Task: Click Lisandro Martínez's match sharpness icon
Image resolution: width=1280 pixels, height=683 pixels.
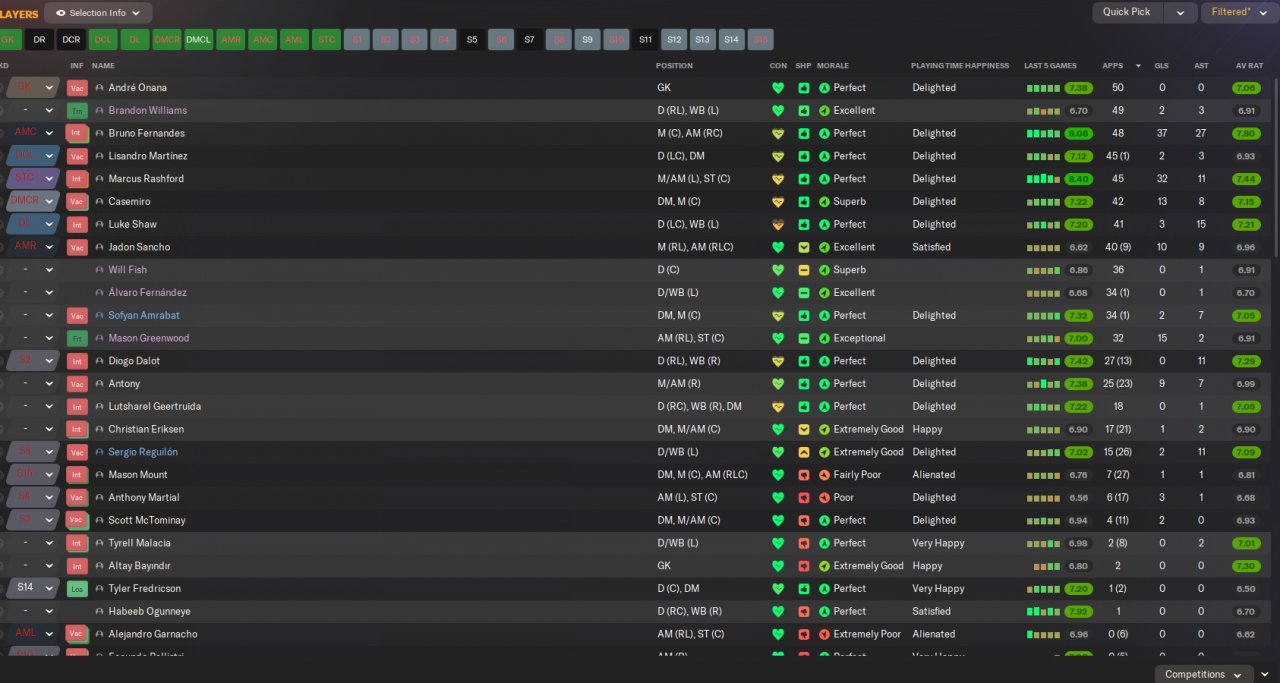Action: [804, 156]
